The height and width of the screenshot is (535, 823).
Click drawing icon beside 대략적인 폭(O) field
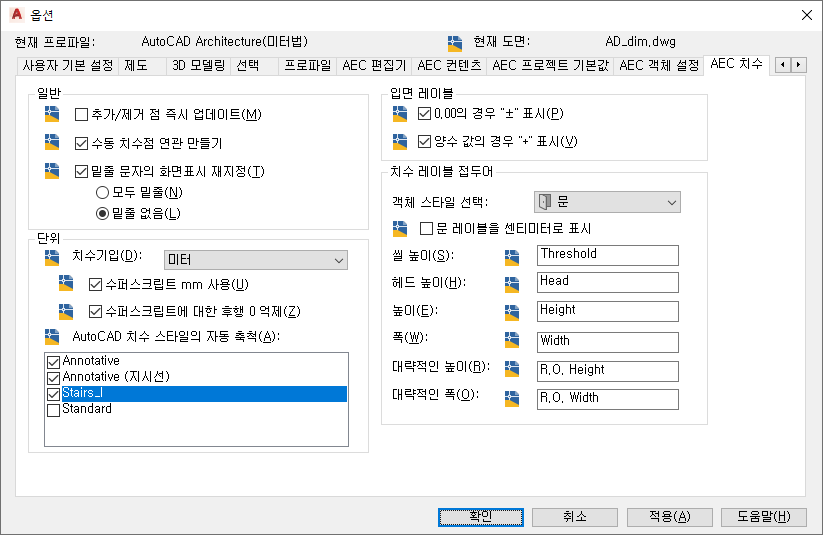click(512, 398)
